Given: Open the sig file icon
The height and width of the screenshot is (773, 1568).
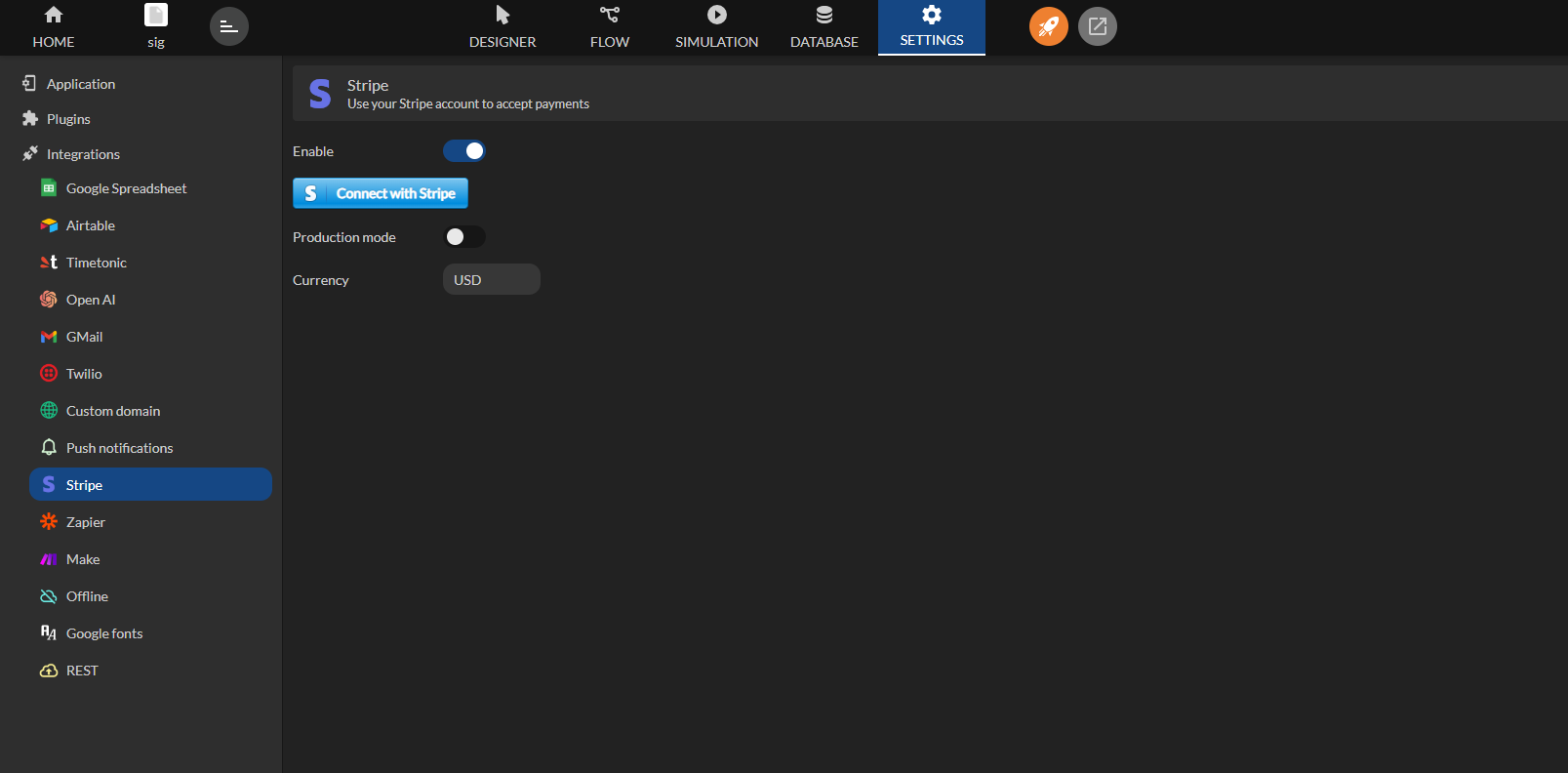Looking at the screenshot, I should pos(156,15).
